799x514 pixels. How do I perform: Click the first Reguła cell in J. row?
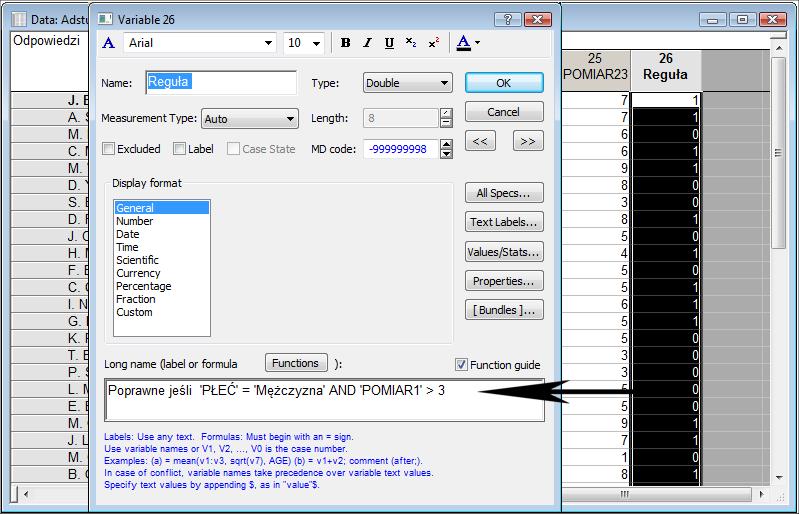tap(665, 100)
